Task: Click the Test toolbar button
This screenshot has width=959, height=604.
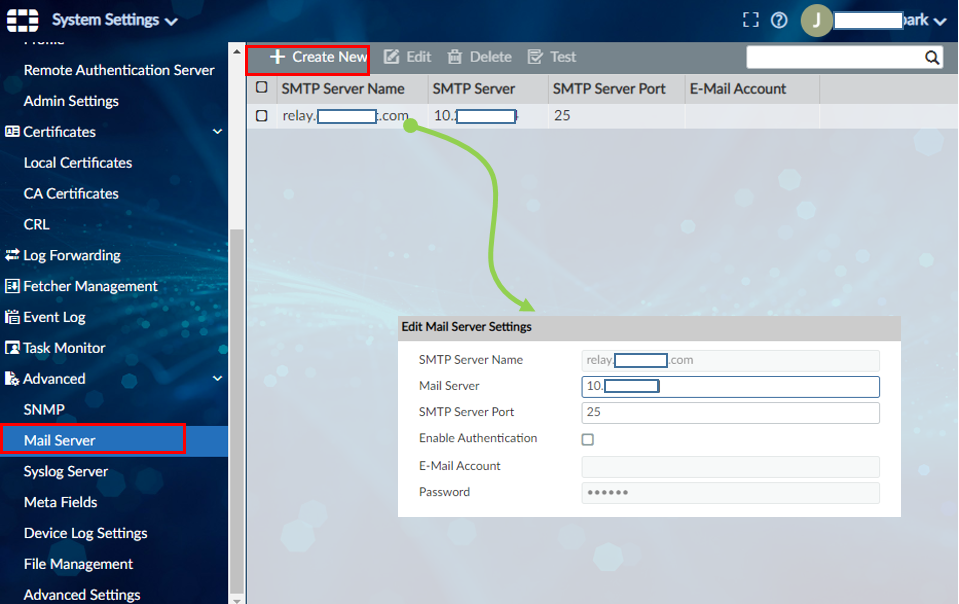Action: coord(552,57)
